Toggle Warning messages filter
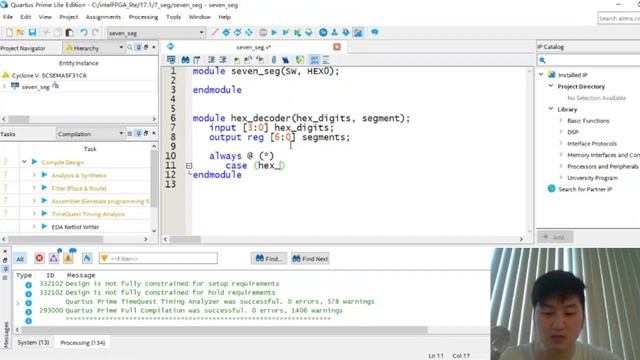Image resolution: width=640 pixels, height=360 pixels. point(68,258)
